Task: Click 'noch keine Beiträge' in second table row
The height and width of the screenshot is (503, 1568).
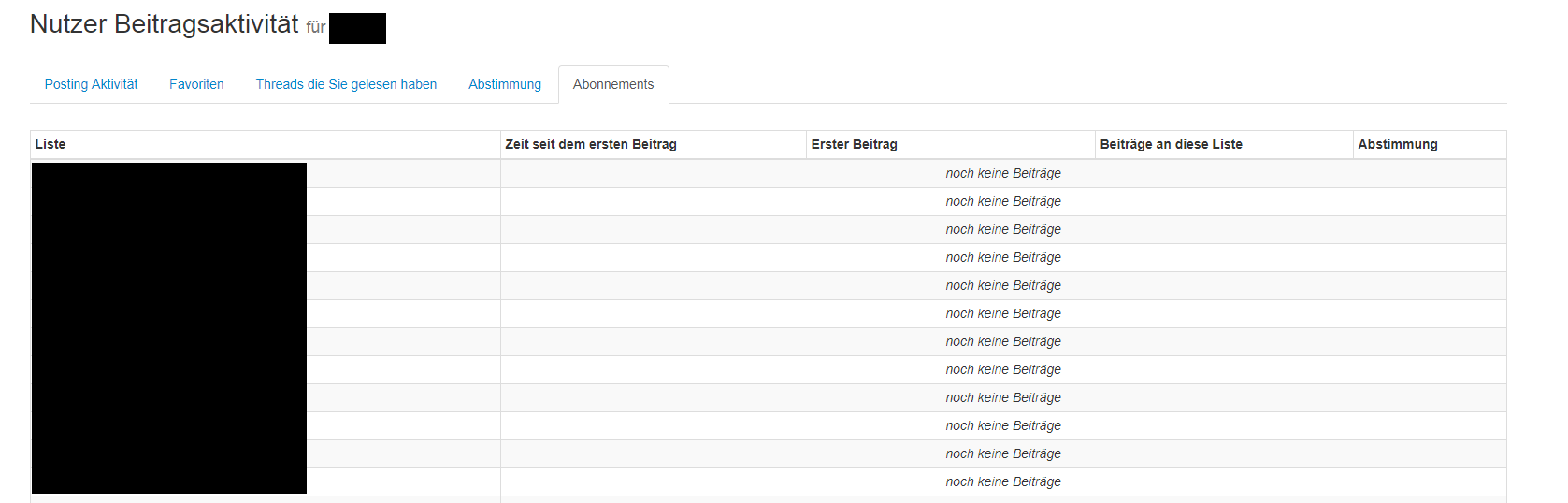Action: 1003,201
